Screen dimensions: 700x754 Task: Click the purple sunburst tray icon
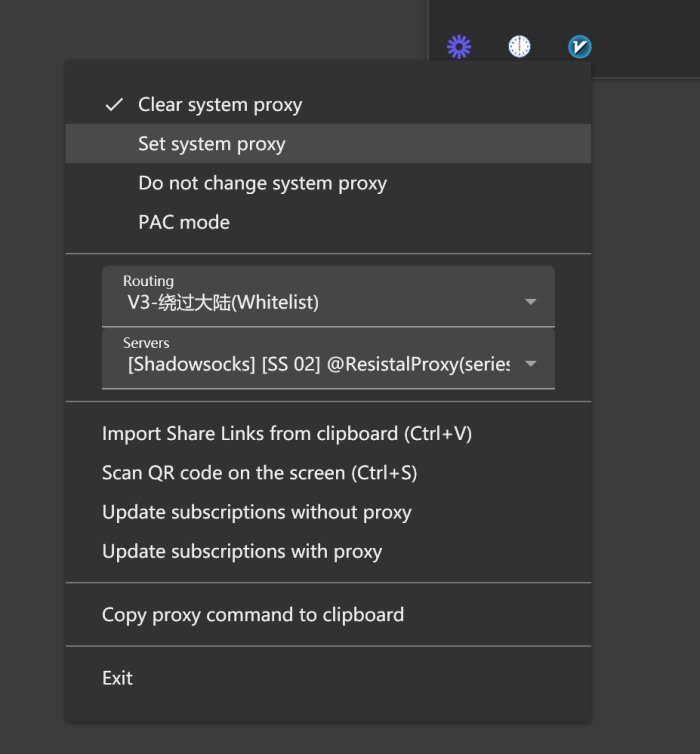(x=459, y=46)
